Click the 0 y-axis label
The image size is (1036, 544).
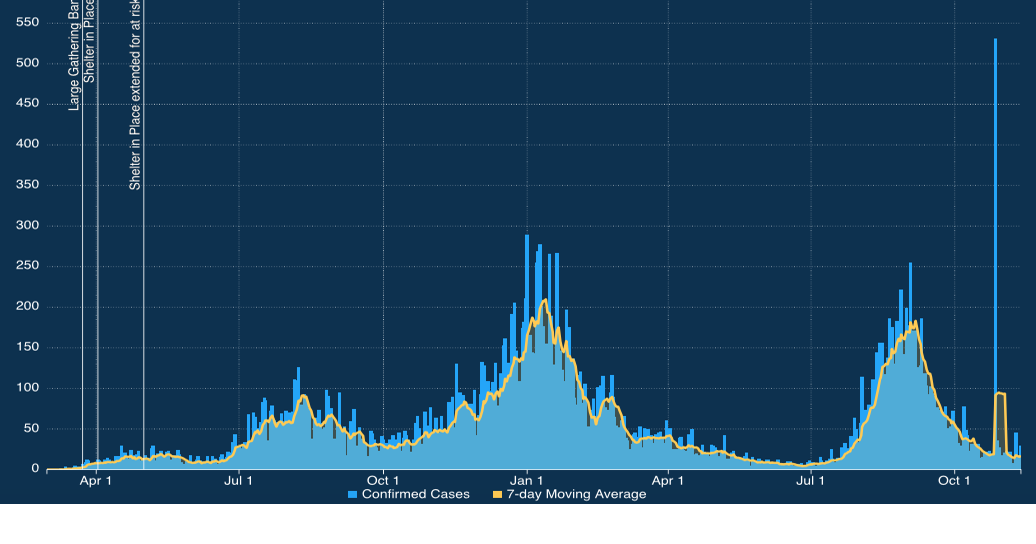tap(35, 469)
